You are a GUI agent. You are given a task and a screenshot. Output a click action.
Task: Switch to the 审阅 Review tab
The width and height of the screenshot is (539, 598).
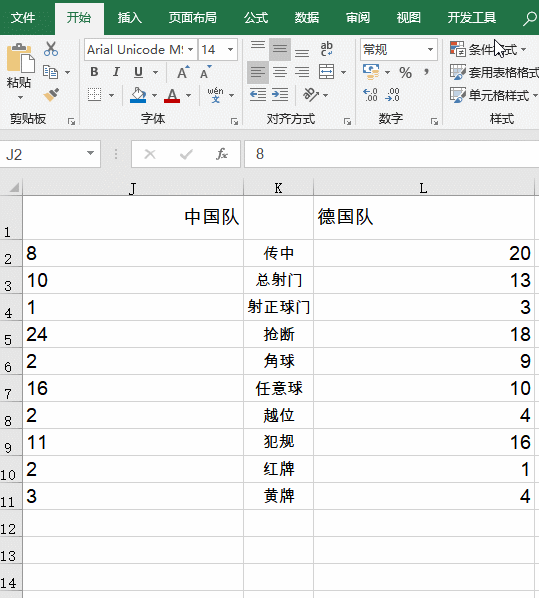(x=358, y=18)
